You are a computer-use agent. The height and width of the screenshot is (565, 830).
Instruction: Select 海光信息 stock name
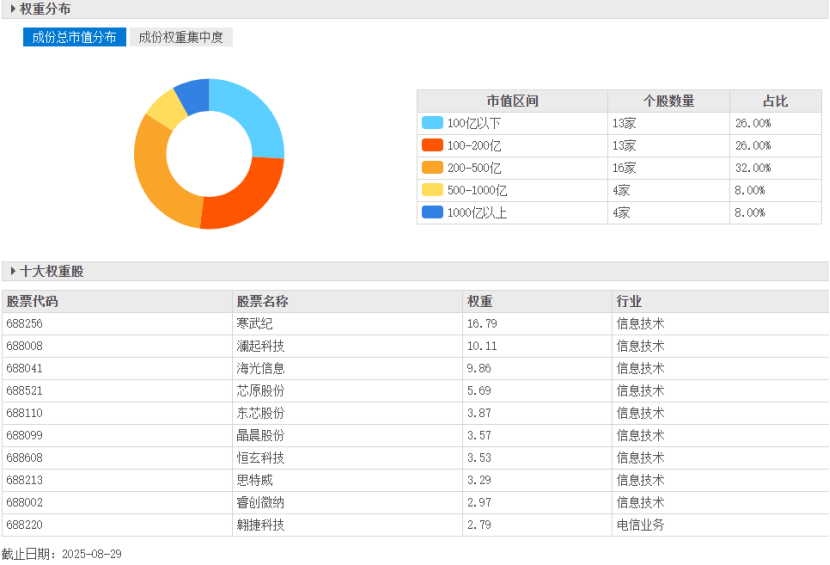click(260, 368)
